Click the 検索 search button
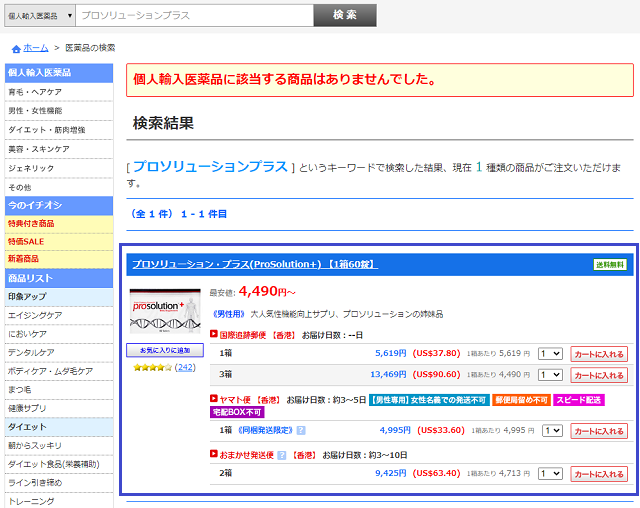The height and width of the screenshot is (508, 640). pyautogui.click(x=345, y=16)
